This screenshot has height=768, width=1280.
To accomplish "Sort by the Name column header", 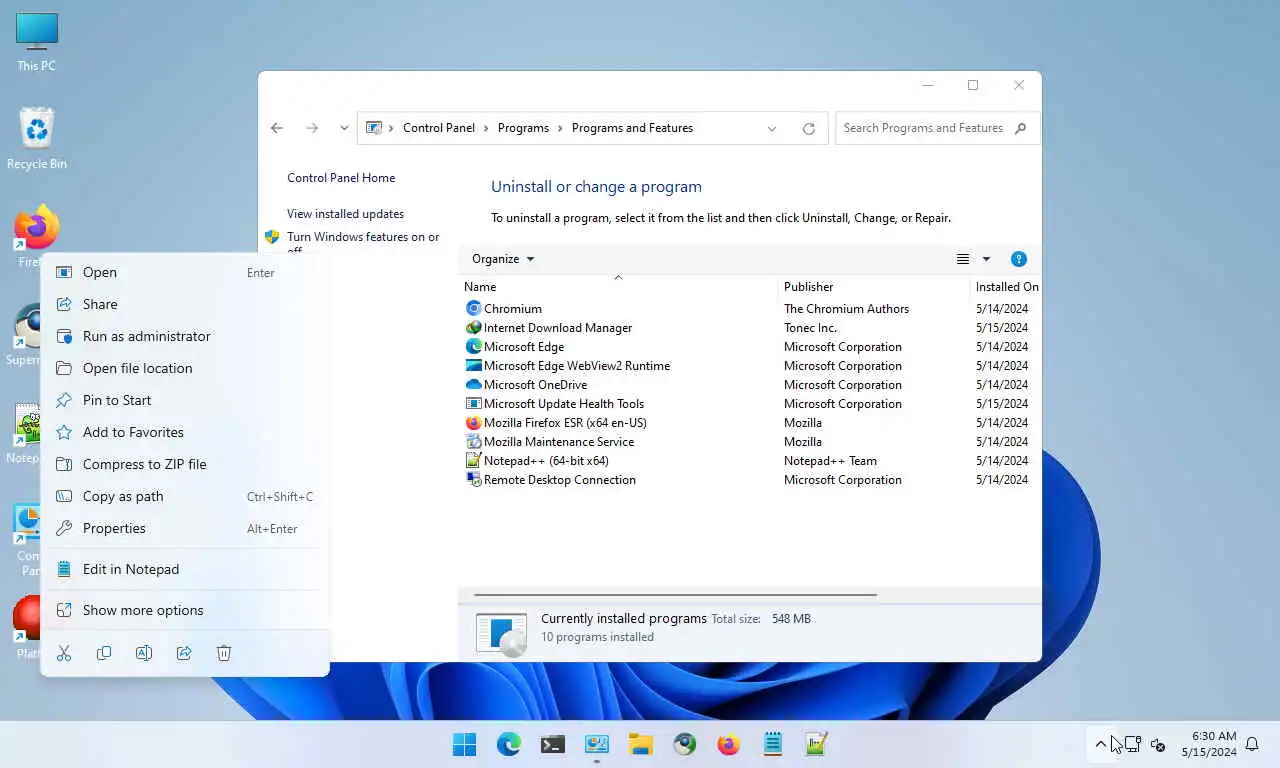I will 617,287.
